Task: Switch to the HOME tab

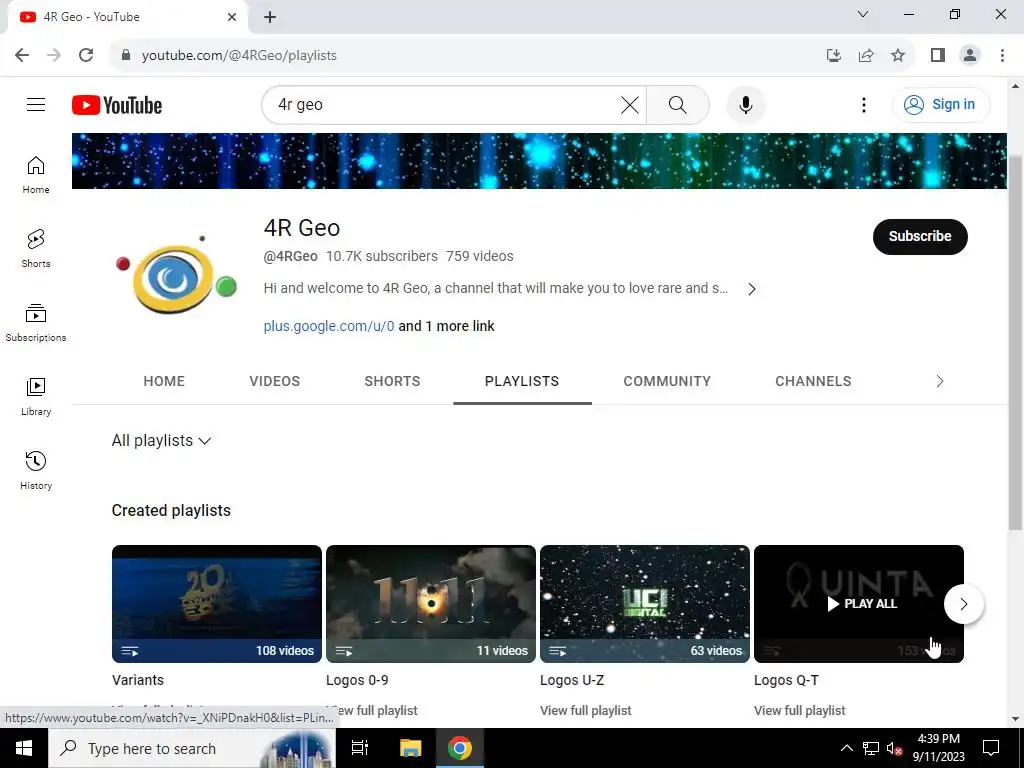Action: point(164,381)
